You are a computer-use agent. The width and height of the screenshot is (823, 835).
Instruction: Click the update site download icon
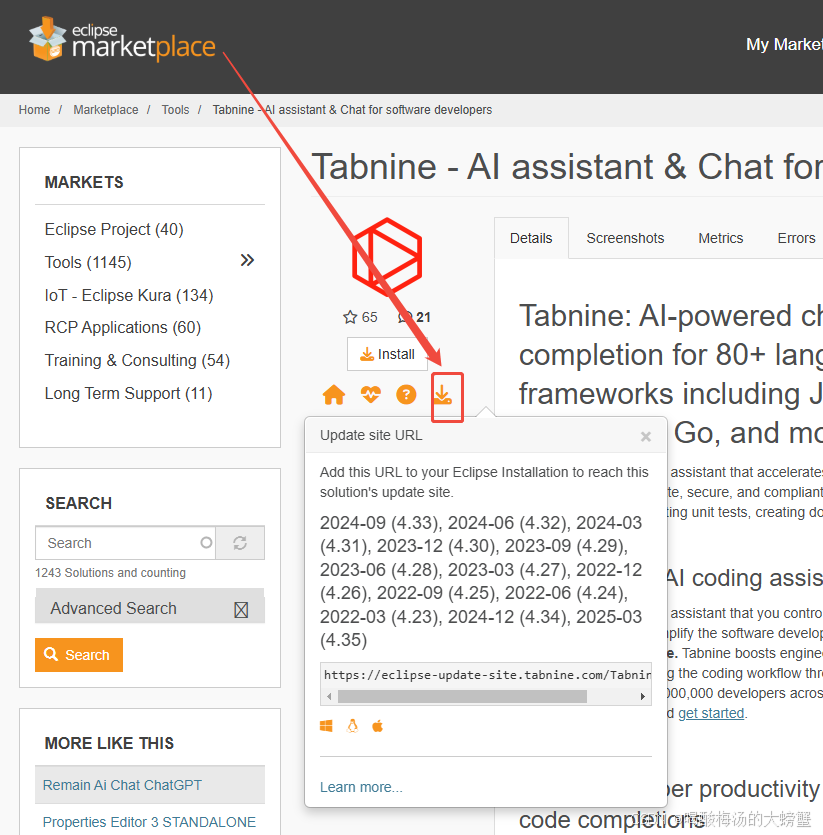pyautogui.click(x=443, y=395)
